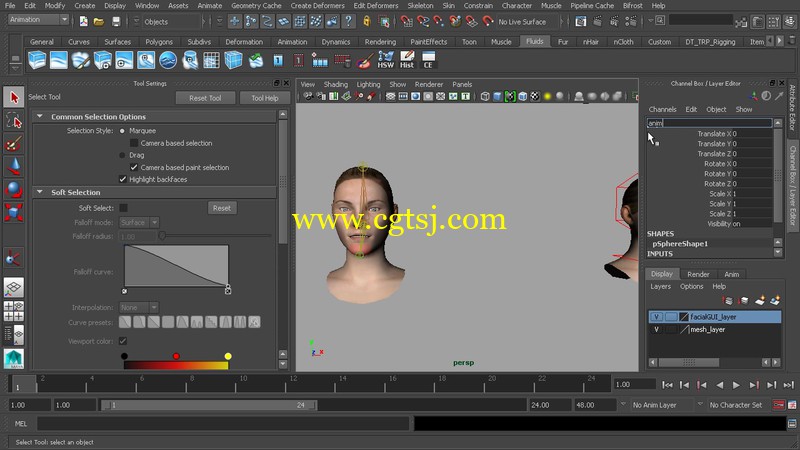Toggle visibility V of mesh_layer
Screen dimensions: 800x450
coord(657,330)
